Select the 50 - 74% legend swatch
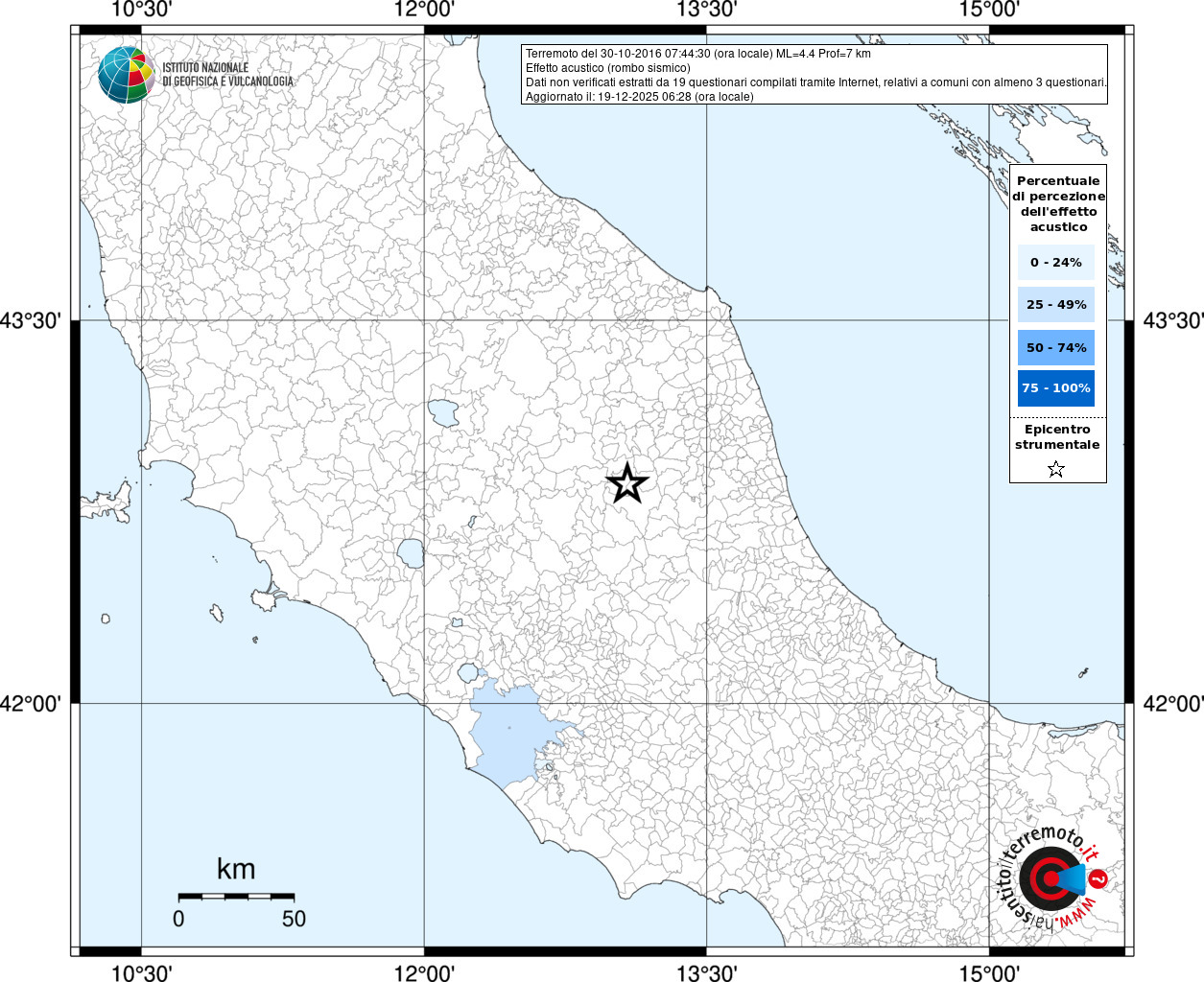 point(1056,347)
